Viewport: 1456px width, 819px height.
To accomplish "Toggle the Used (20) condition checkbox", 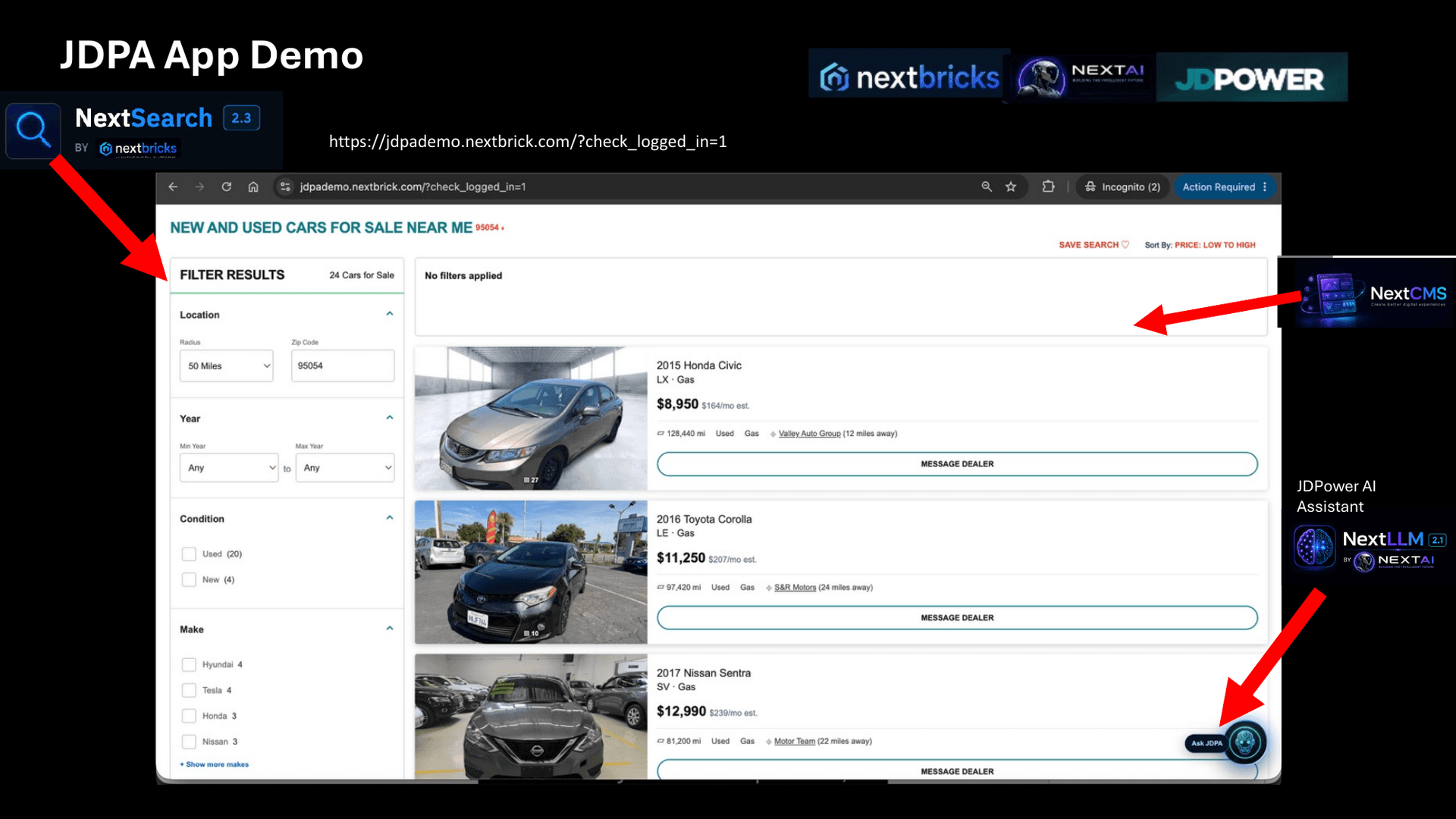I will pos(189,554).
